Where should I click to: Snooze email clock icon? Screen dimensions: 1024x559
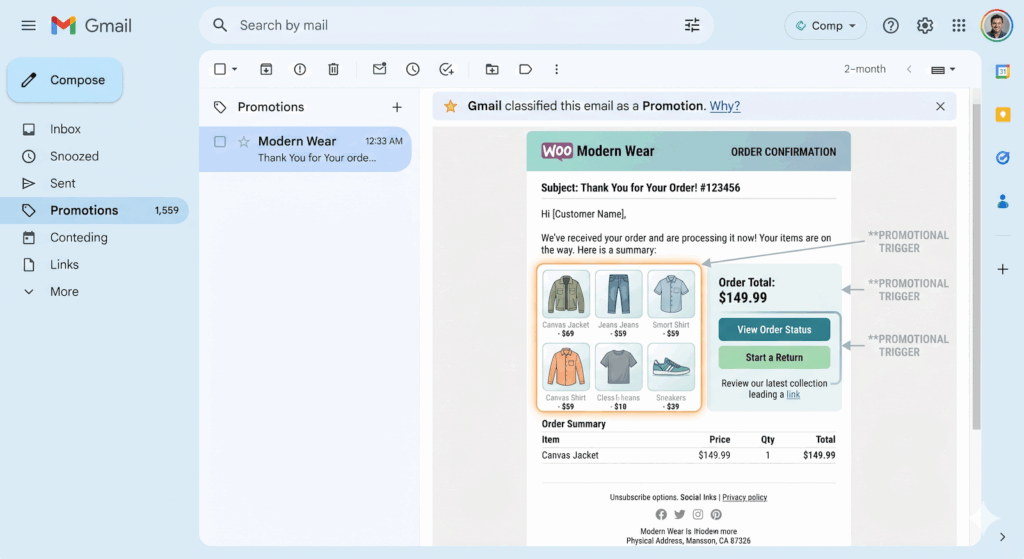(413, 69)
